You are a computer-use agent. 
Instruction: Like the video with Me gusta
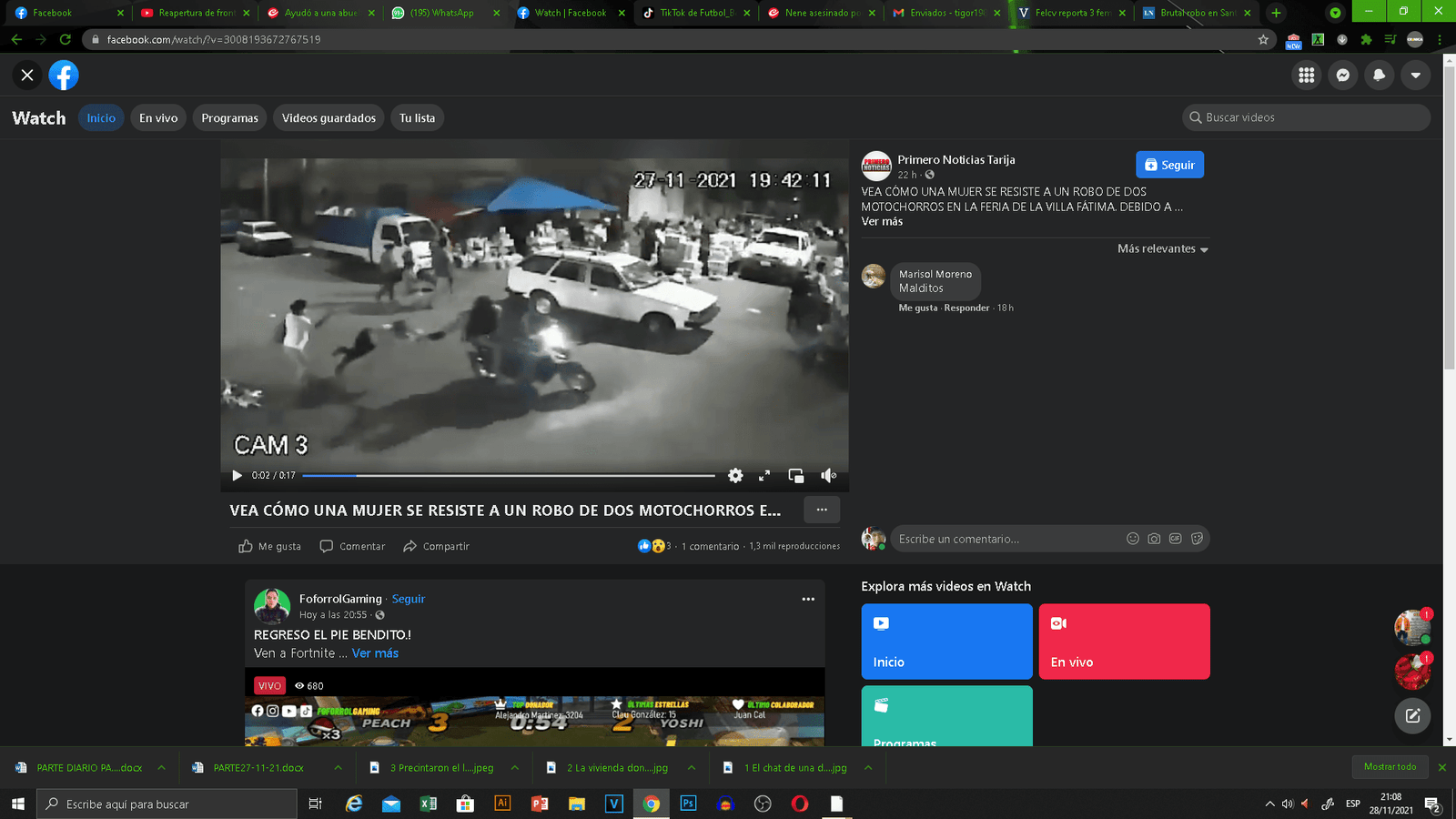(x=270, y=546)
